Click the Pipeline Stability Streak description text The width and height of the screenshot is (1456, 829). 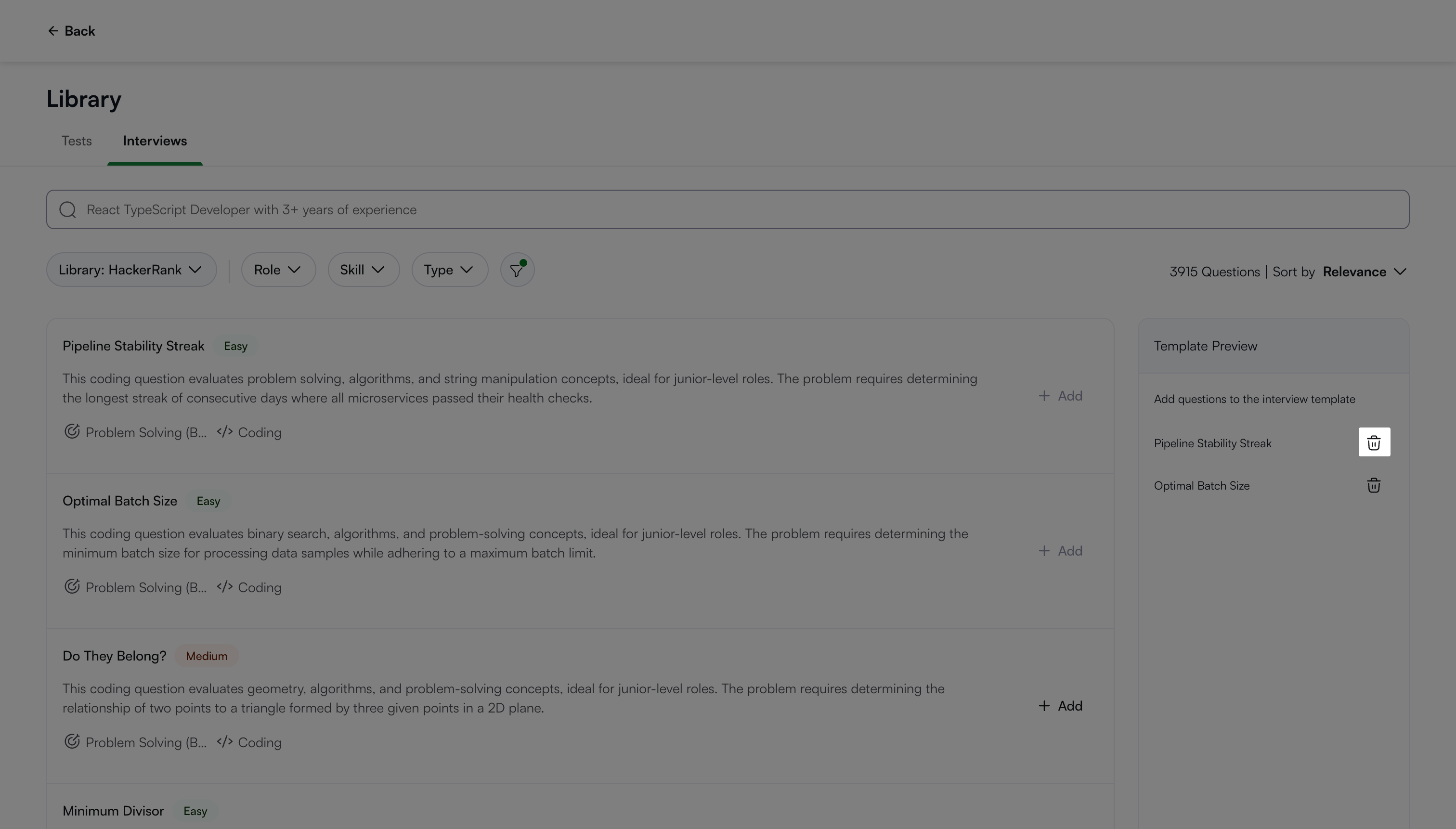click(x=520, y=389)
